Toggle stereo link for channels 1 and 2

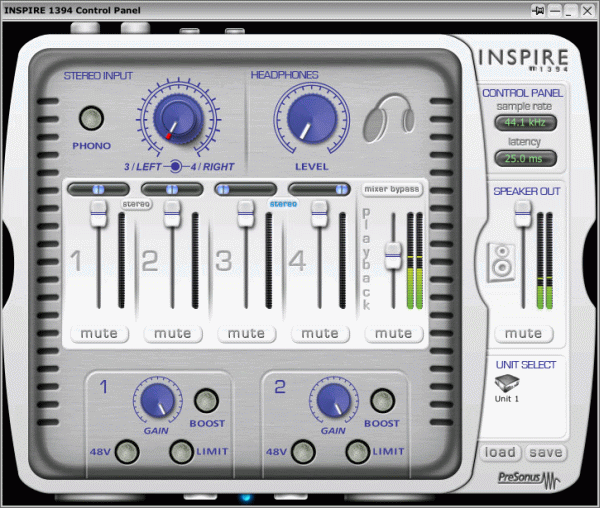[x=136, y=204]
